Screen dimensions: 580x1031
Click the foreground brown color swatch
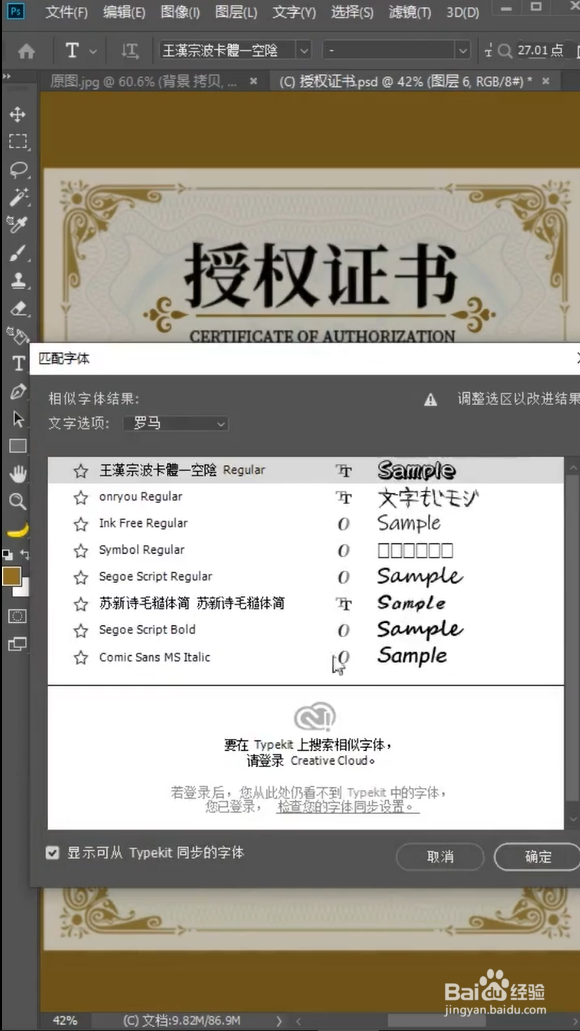pos(11,577)
